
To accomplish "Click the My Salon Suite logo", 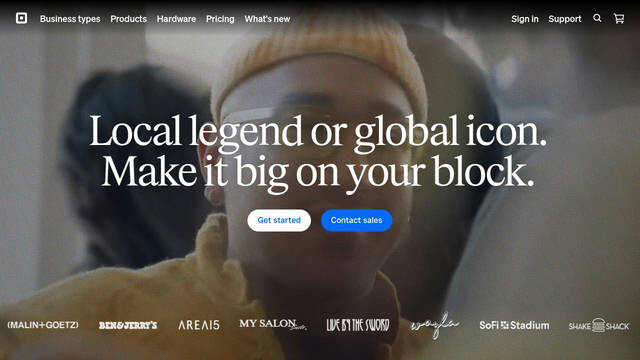I will click(272, 324).
